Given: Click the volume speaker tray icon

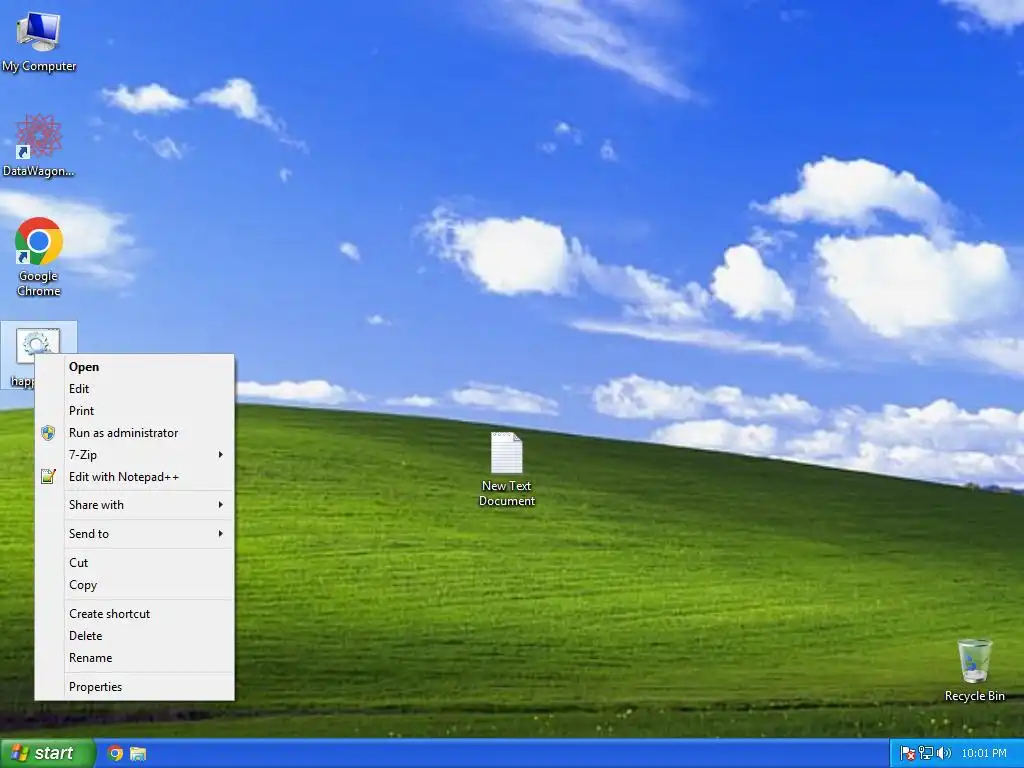Looking at the screenshot, I should click(944, 753).
